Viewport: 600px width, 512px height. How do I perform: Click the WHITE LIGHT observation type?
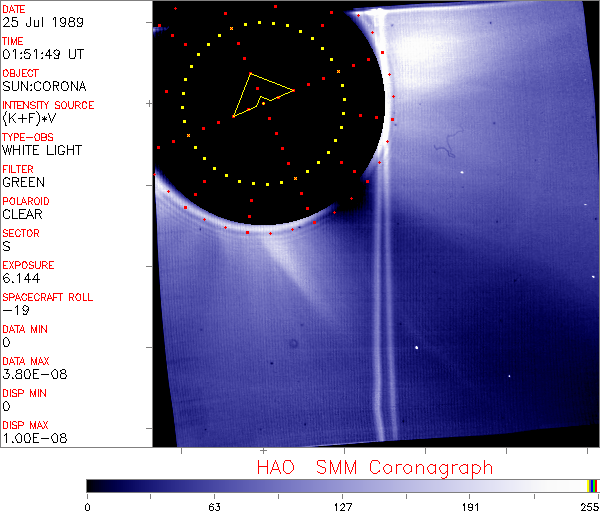coord(42,151)
